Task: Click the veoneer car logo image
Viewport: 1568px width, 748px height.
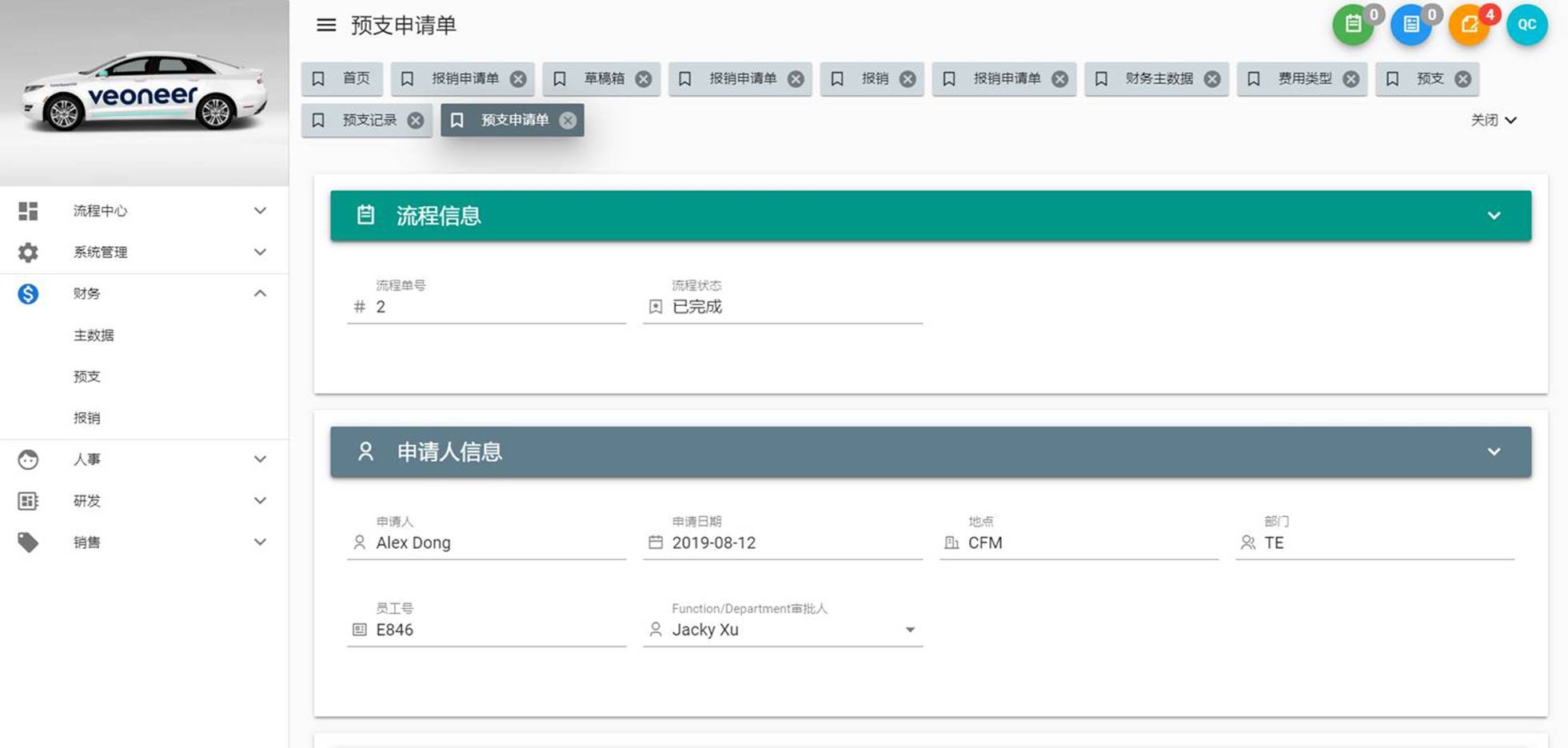Action: [144, 92]
